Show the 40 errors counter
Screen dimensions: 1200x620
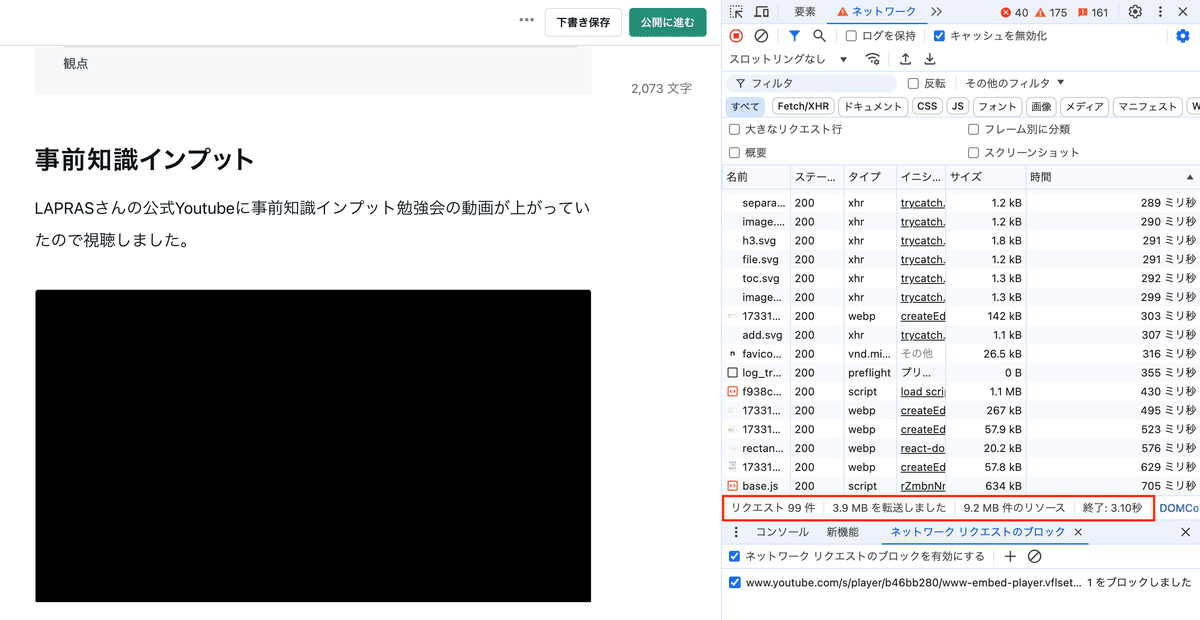tap(1014, 12)
